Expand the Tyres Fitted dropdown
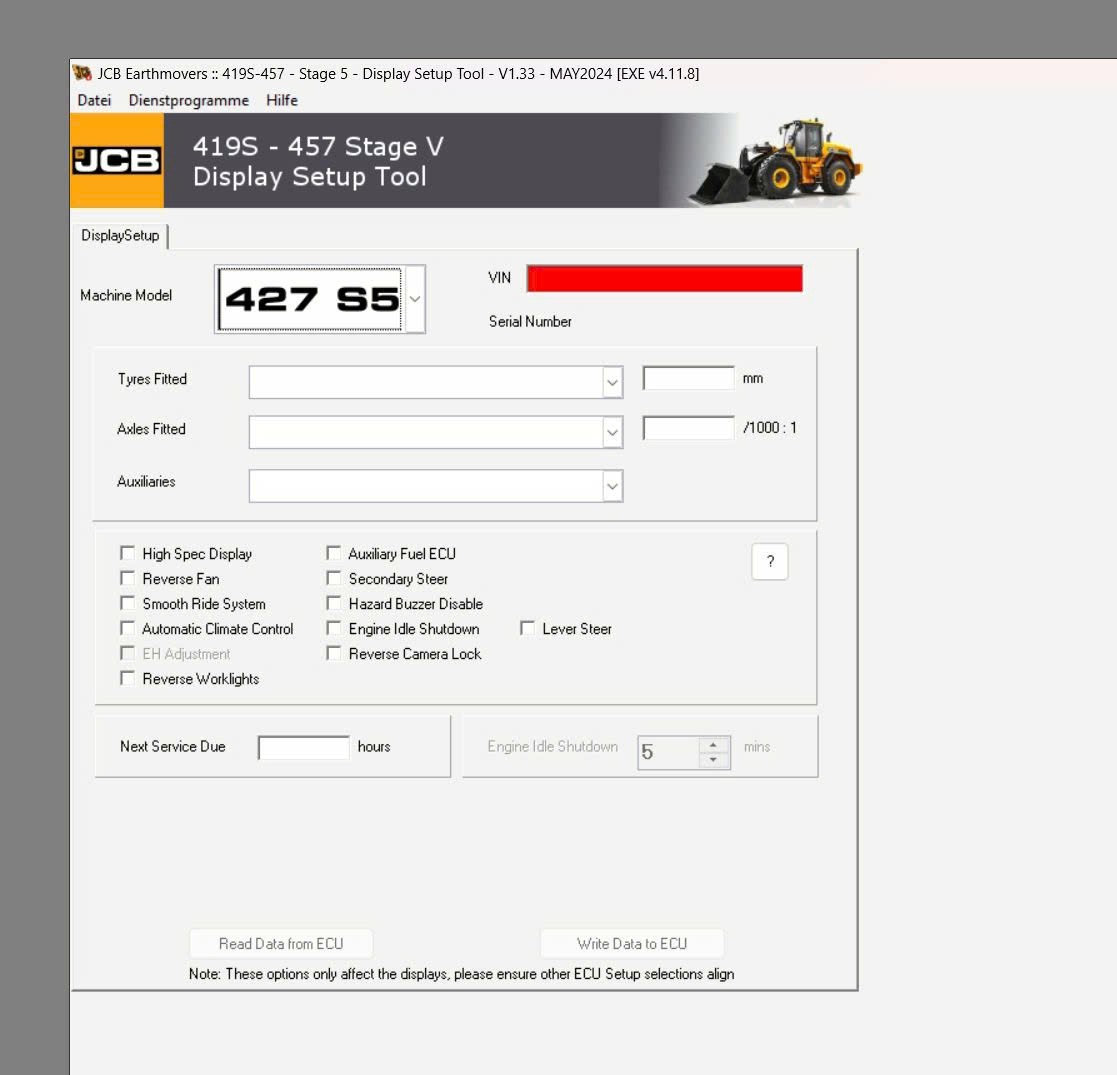The image size is (1117, 1075). (x=612, y=382)
